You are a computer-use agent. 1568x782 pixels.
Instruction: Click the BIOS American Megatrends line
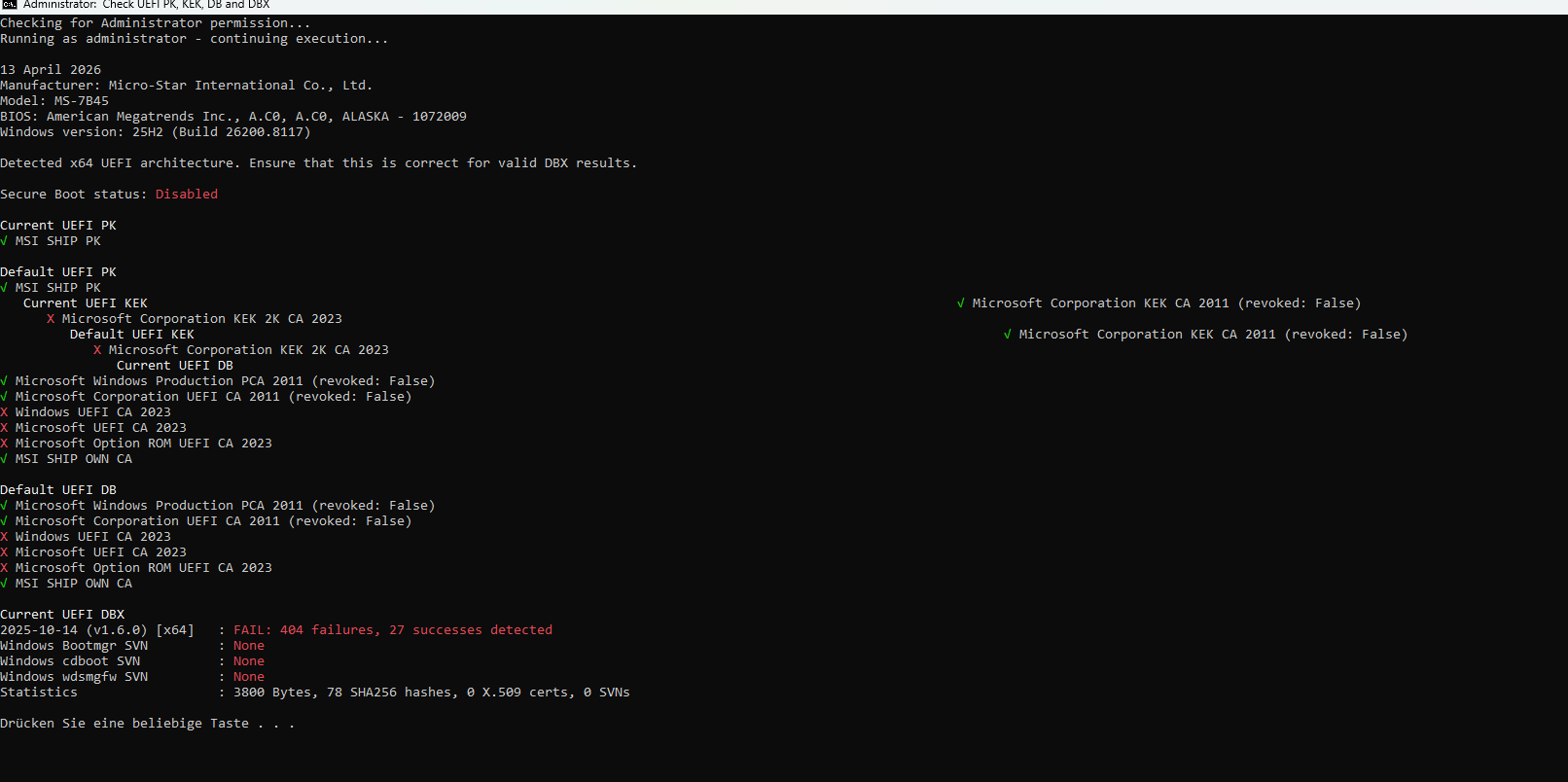coord(233,117)
